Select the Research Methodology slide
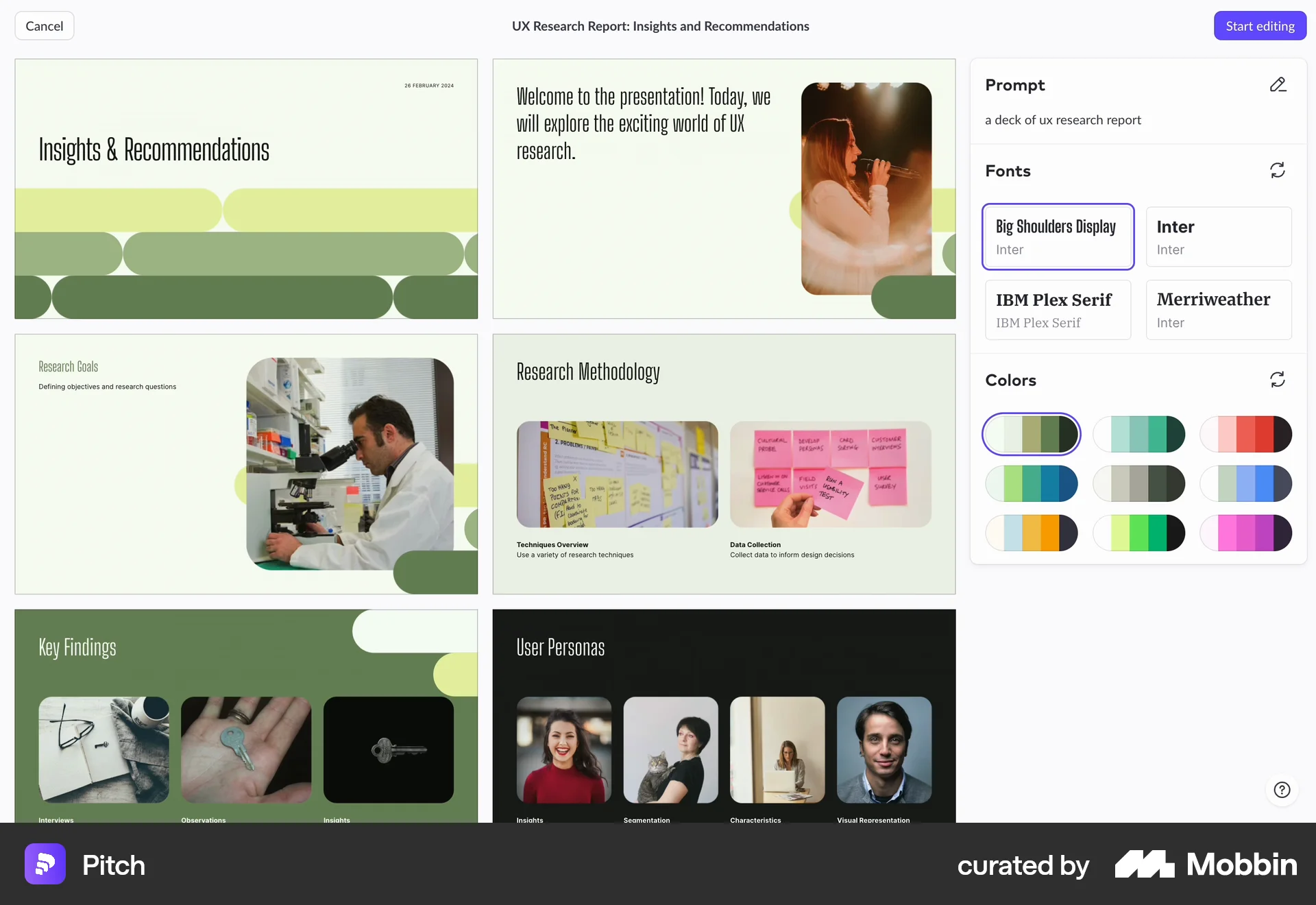Screen dimensions: 1316x905 pos(724,463)
